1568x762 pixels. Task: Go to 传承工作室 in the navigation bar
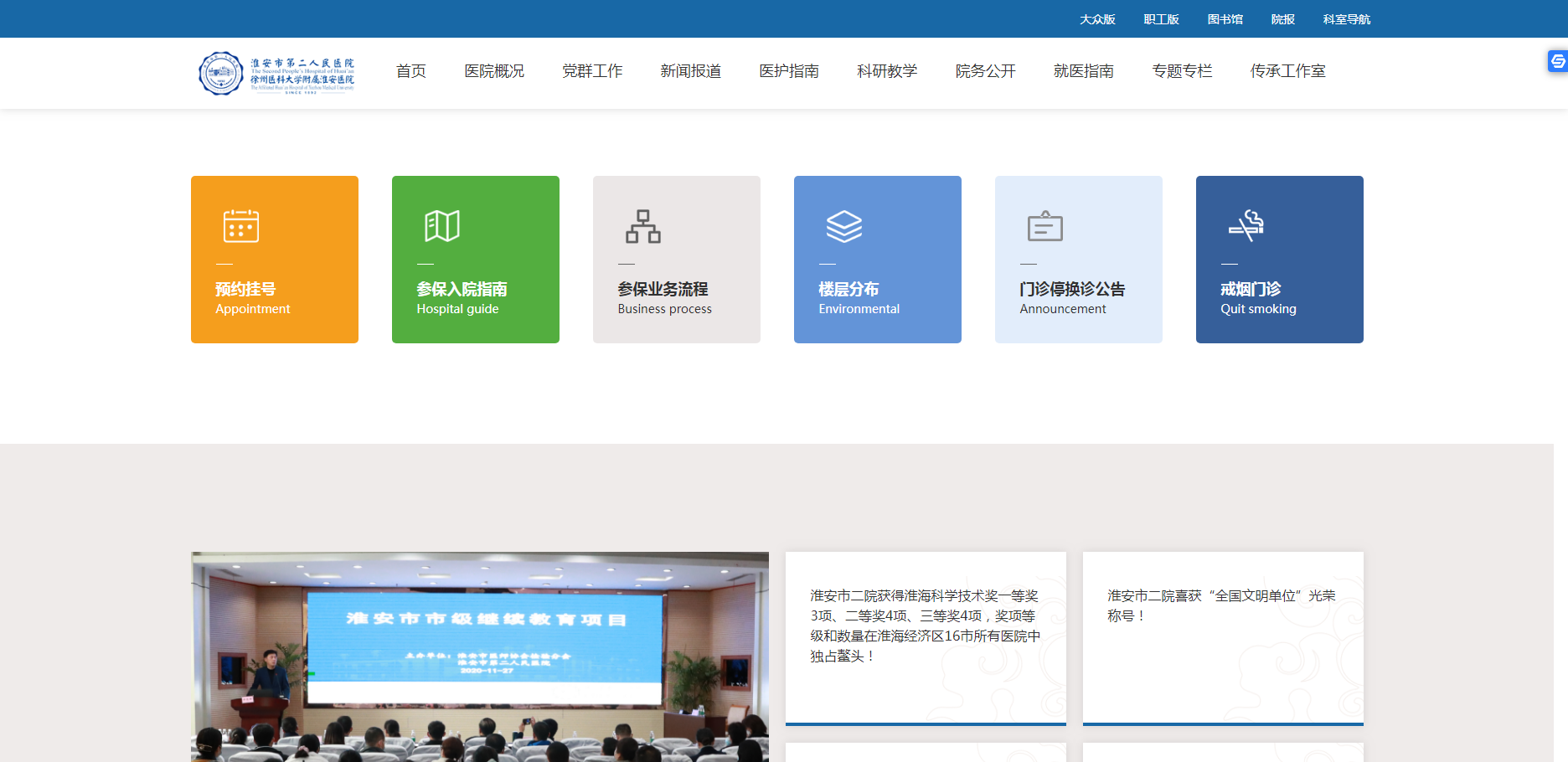[x=1287, y=71]
